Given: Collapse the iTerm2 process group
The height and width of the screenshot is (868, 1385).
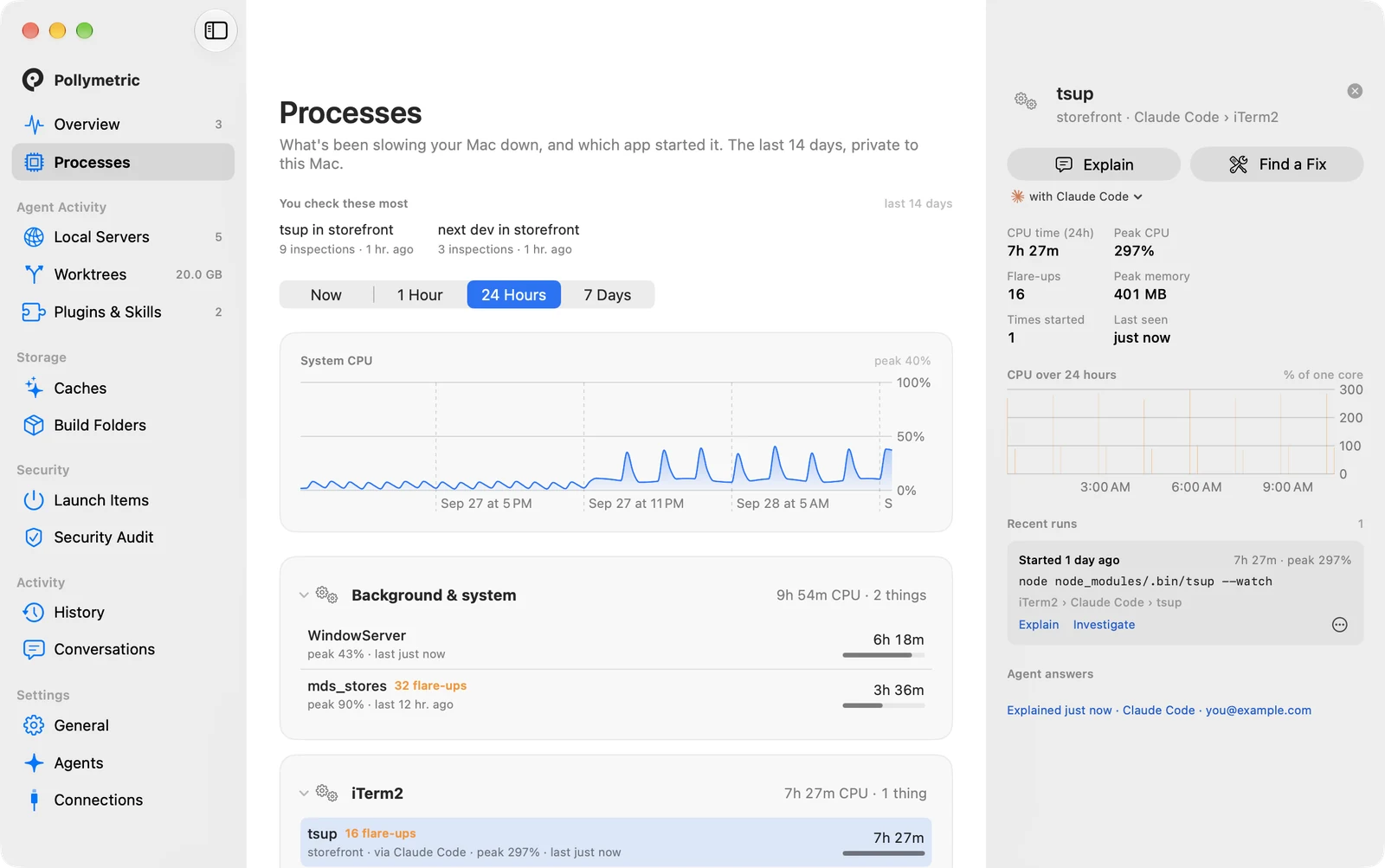Looking at the screenshot, I should (x=304, y=794).
